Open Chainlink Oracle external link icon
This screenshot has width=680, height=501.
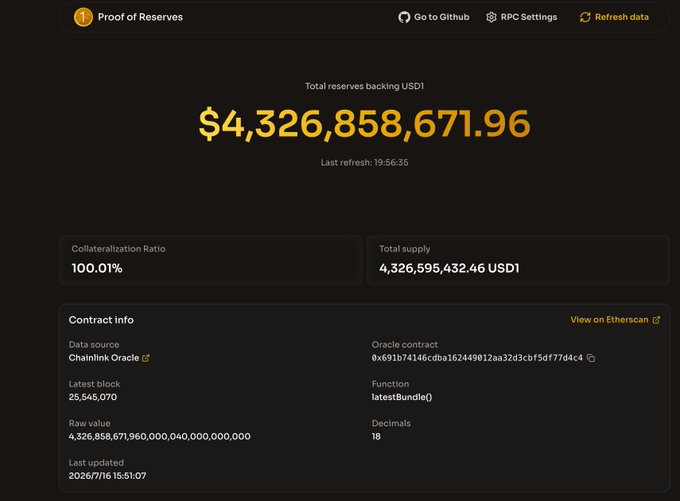[x=146, y=358]
